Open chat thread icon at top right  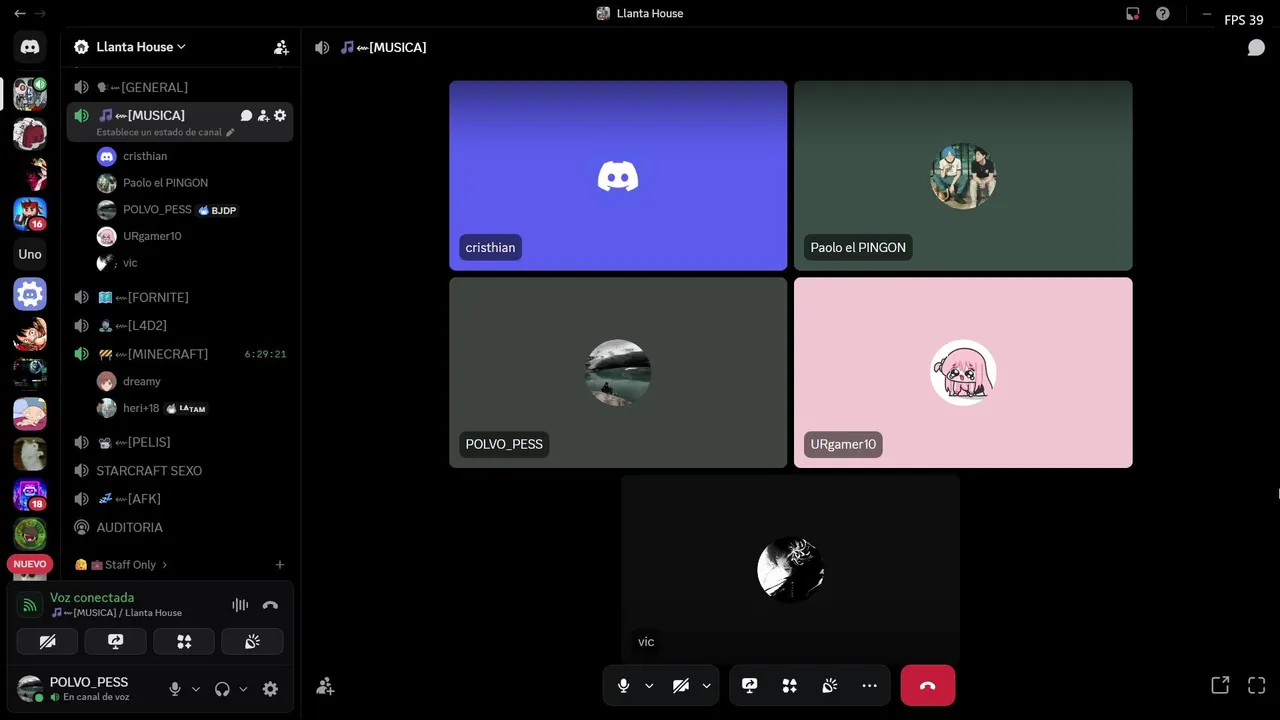pos(1256,48)
